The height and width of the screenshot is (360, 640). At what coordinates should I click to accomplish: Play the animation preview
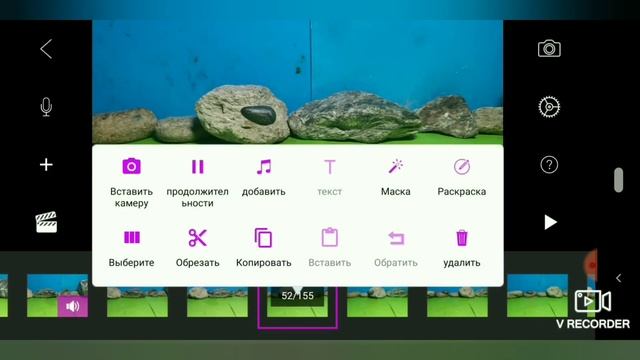click(550, 222)
